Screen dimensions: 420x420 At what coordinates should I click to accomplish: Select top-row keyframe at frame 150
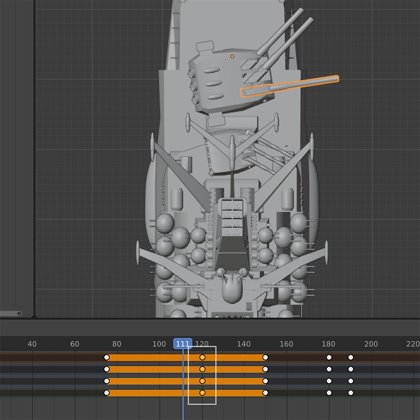(265, 357)
